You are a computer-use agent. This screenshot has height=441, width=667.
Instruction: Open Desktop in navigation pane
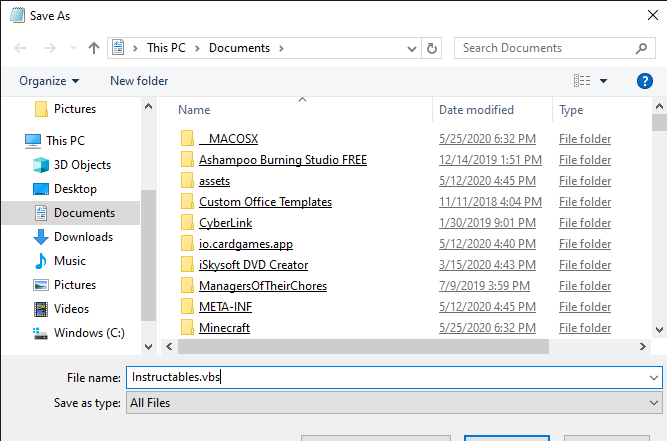[65, 189]
